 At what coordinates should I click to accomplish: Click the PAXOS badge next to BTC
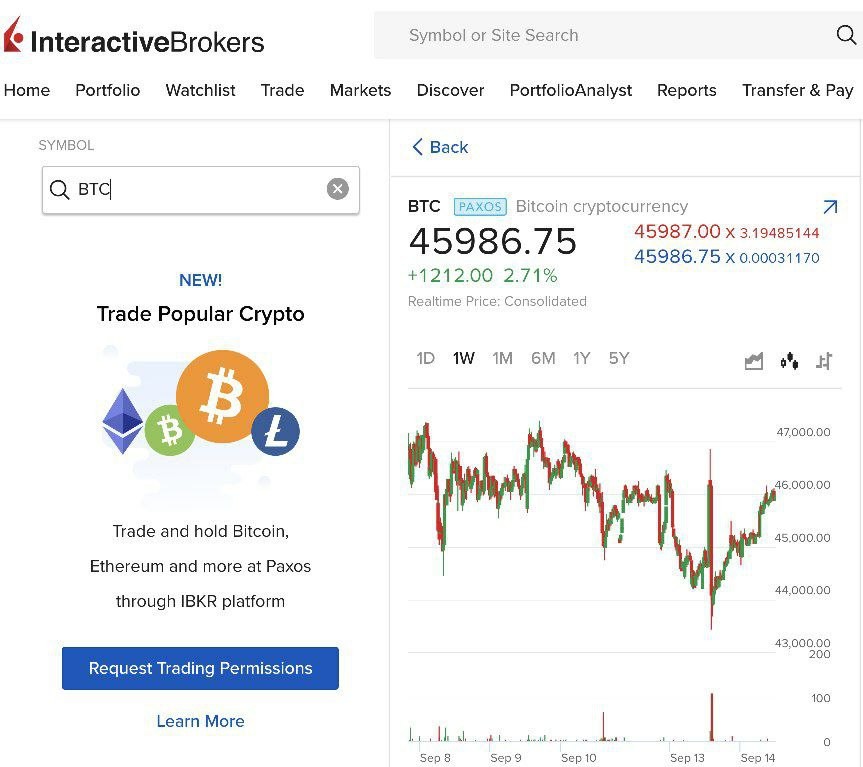click(480, 207)
